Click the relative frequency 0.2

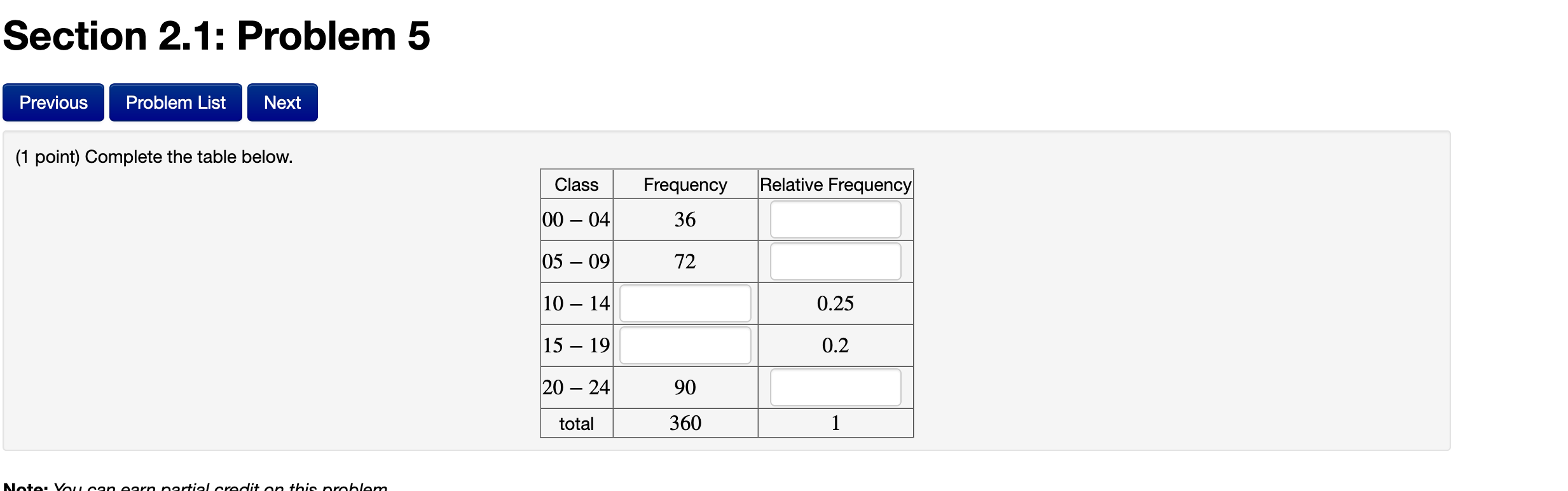click(x=835, y=345)
